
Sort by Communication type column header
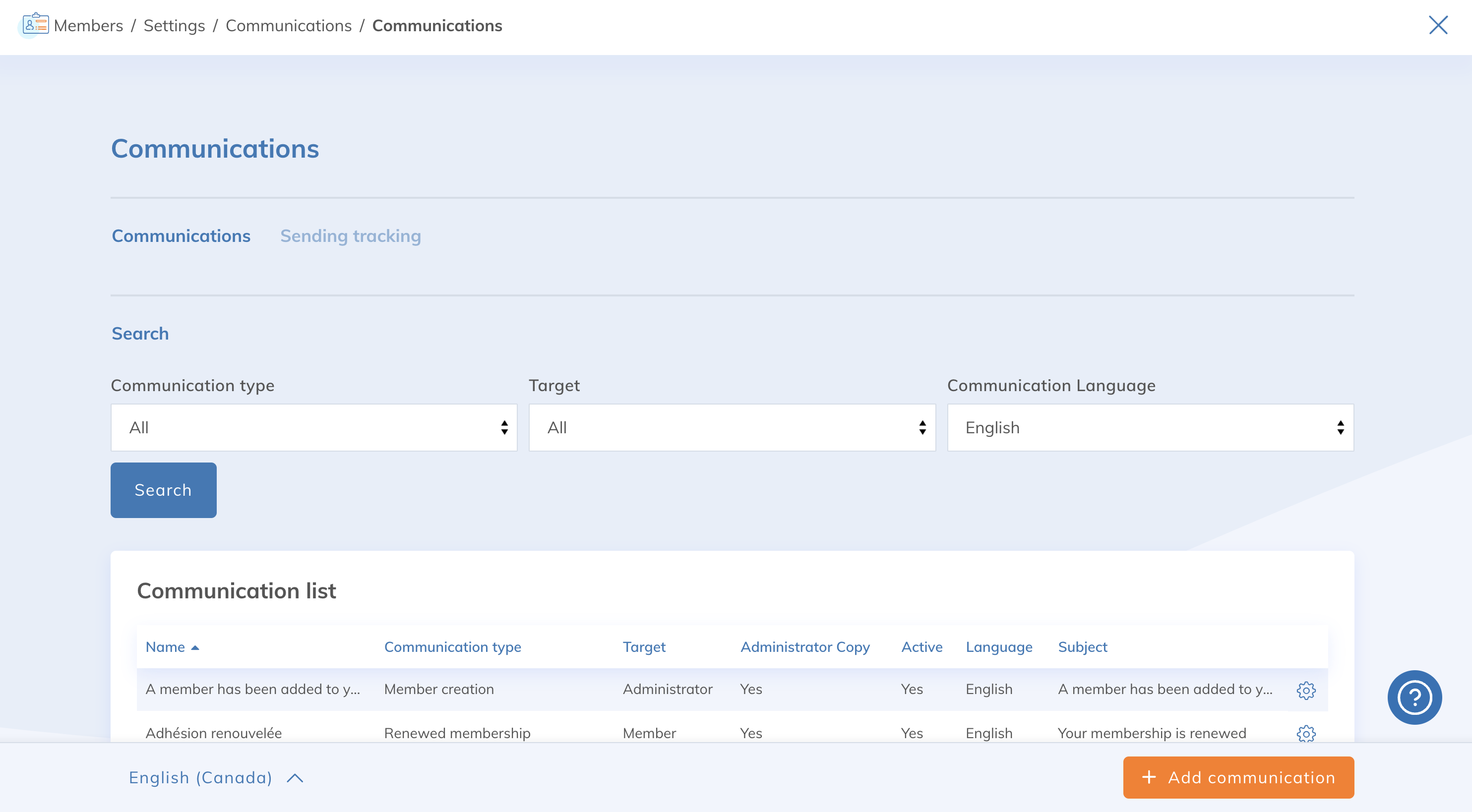point(453,647)
